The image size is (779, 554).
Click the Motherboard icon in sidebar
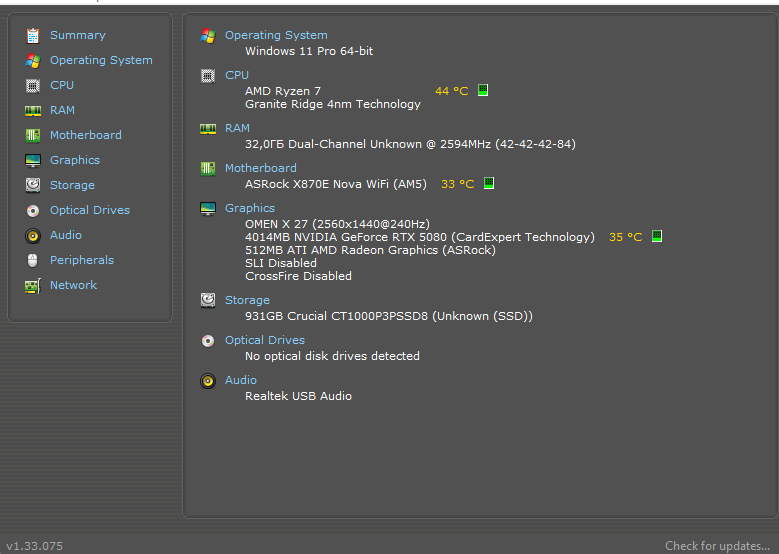(x=33, y=135)
